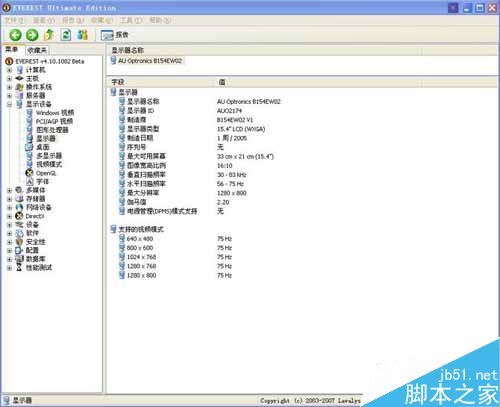Click the 设备 devices tree icon
Viewport: 500px width, 407px height.
click(x=20, y=225)
